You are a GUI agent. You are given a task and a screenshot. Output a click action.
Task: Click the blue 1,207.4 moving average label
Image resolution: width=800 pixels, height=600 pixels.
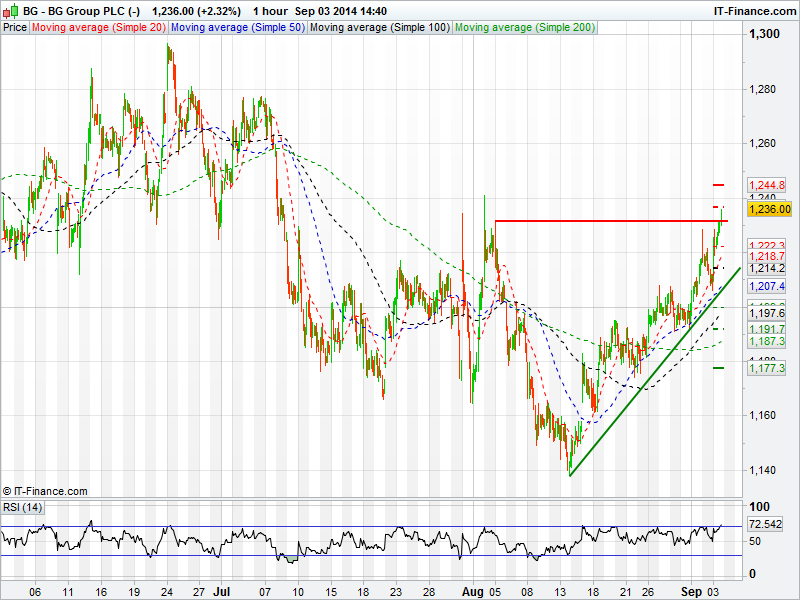click(767, 286)
